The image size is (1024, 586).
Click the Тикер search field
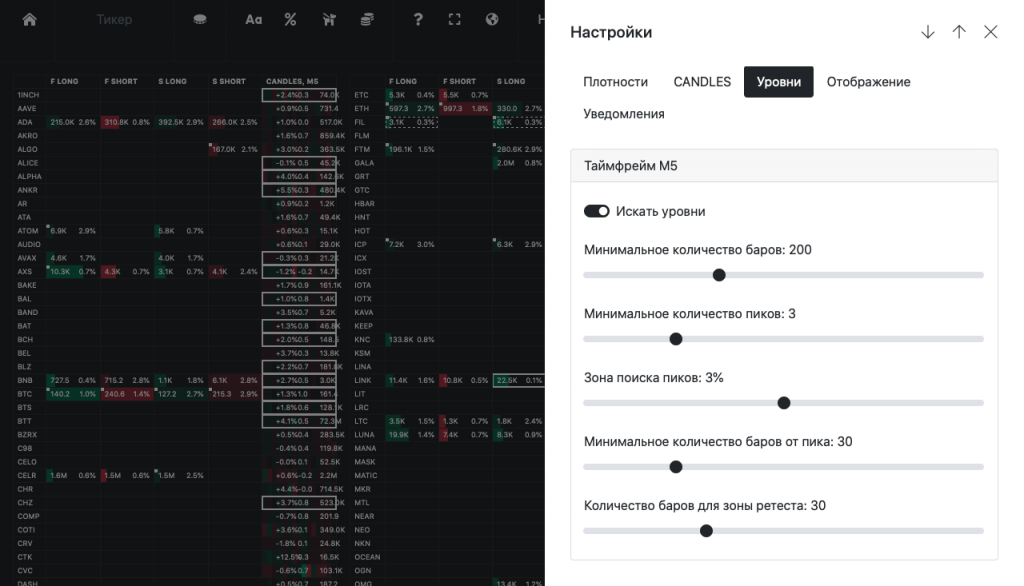tap(114, 19)
